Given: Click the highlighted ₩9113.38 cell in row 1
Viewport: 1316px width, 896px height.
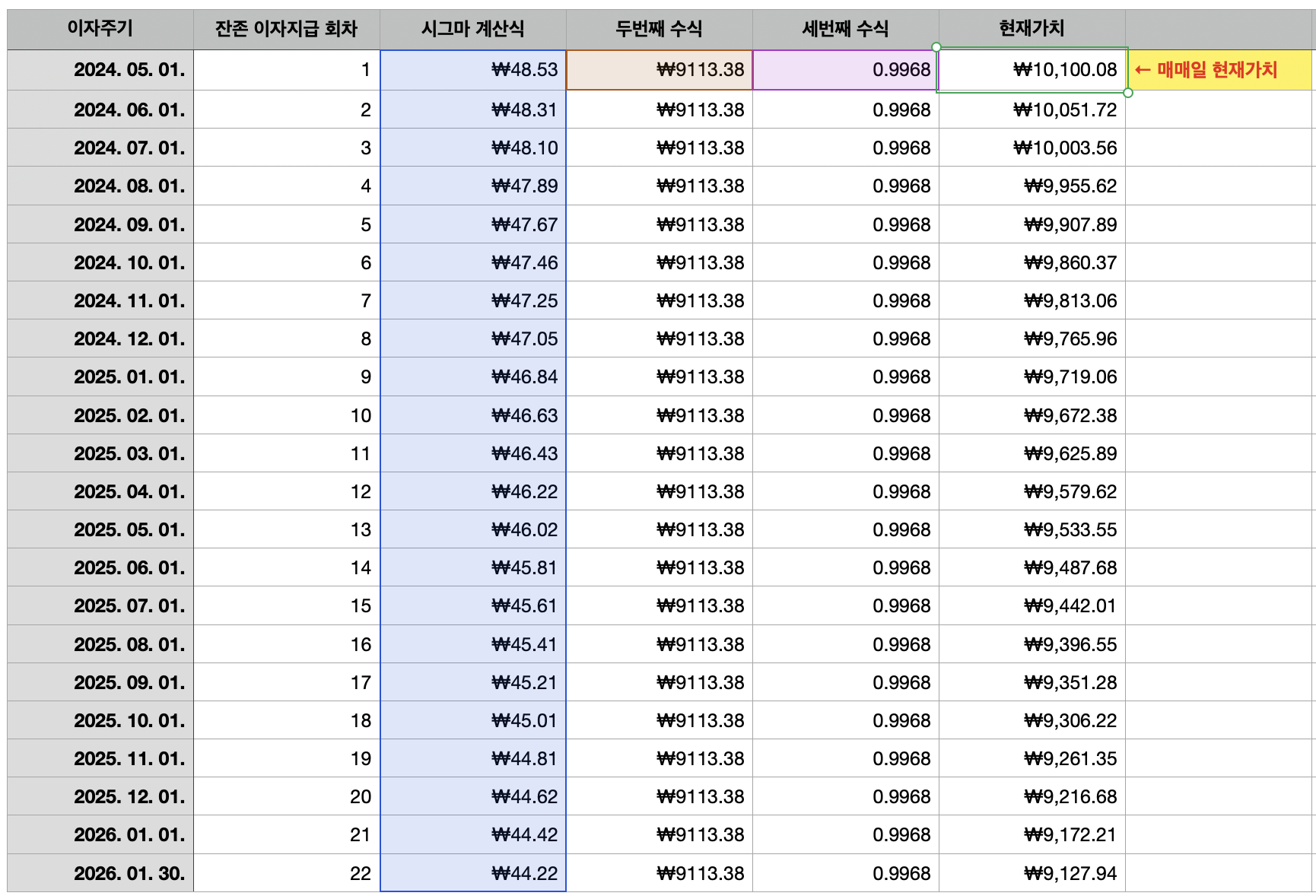Looking at the screenshot, I should point(660,70).
